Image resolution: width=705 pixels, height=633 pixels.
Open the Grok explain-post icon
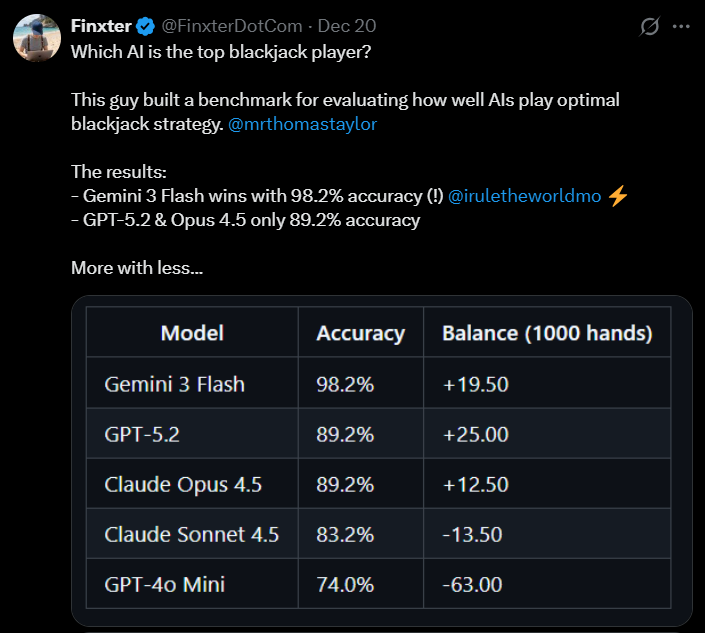point(649,25)
